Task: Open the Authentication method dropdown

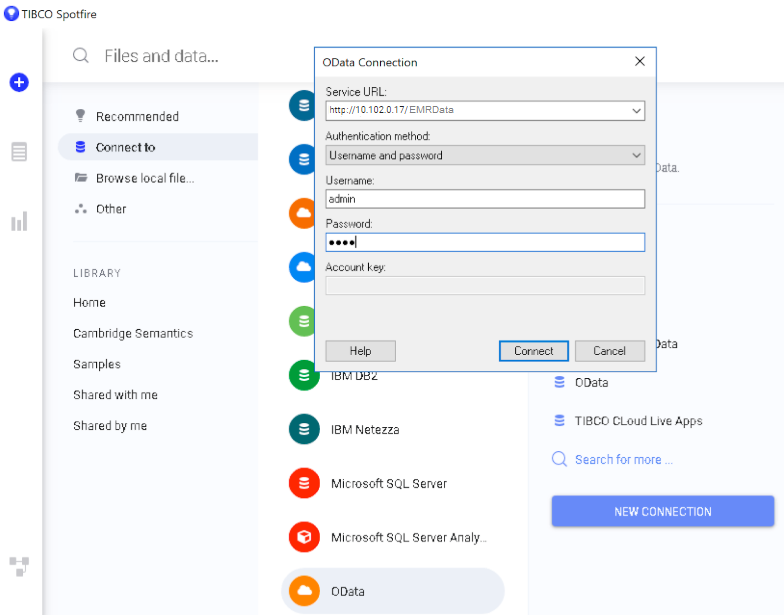Action: [485, 156]
